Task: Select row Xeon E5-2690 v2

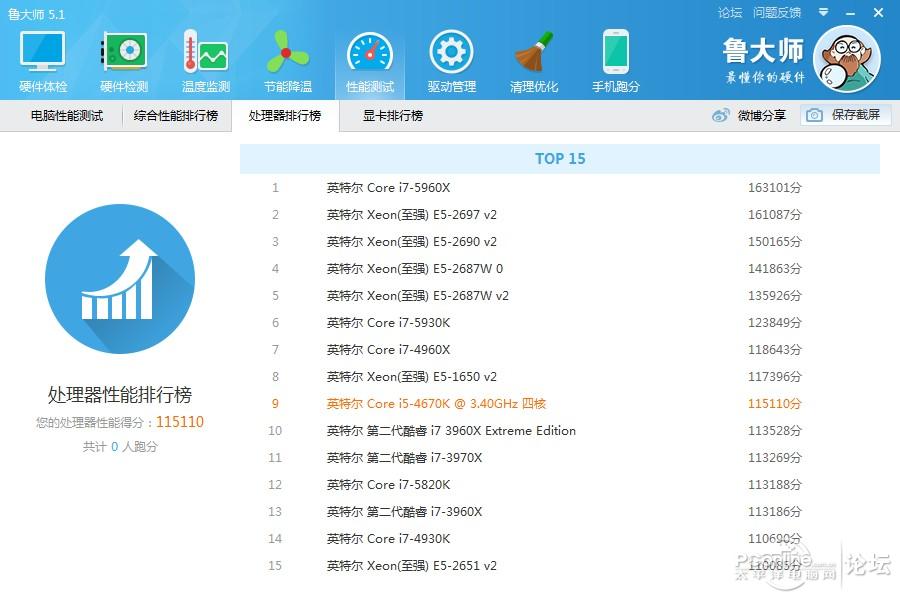Action: coord(560,242)
